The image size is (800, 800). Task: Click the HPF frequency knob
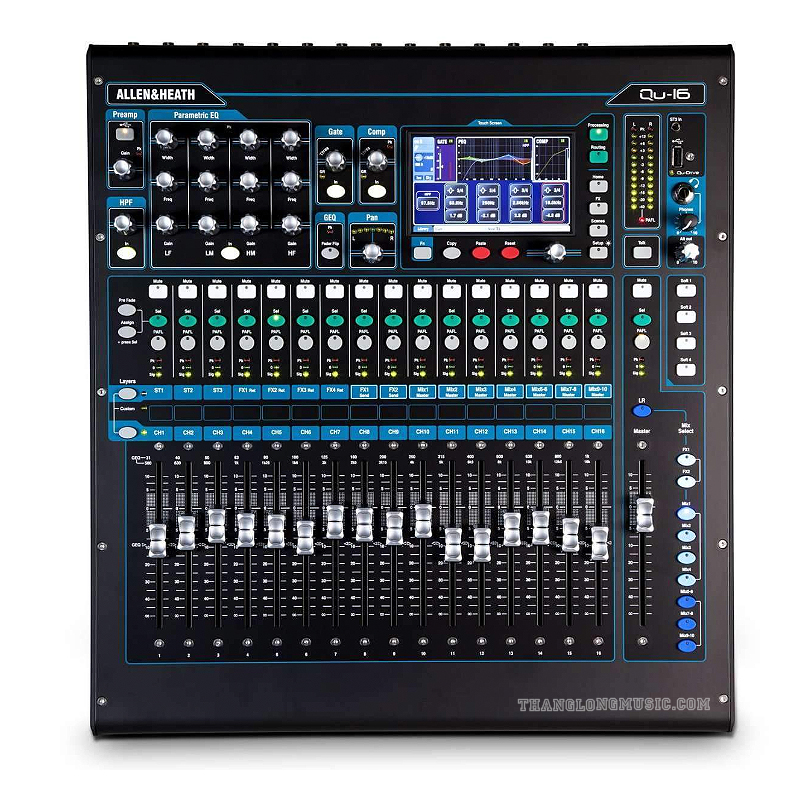[122, 223]
